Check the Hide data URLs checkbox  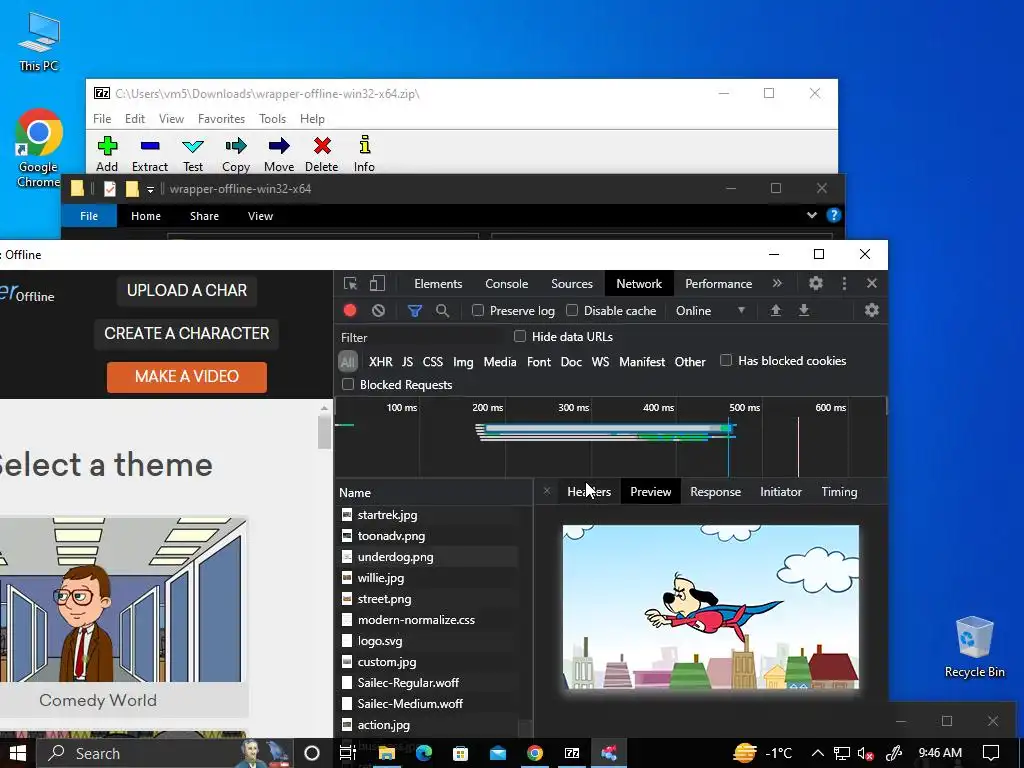tap(520, 336)
